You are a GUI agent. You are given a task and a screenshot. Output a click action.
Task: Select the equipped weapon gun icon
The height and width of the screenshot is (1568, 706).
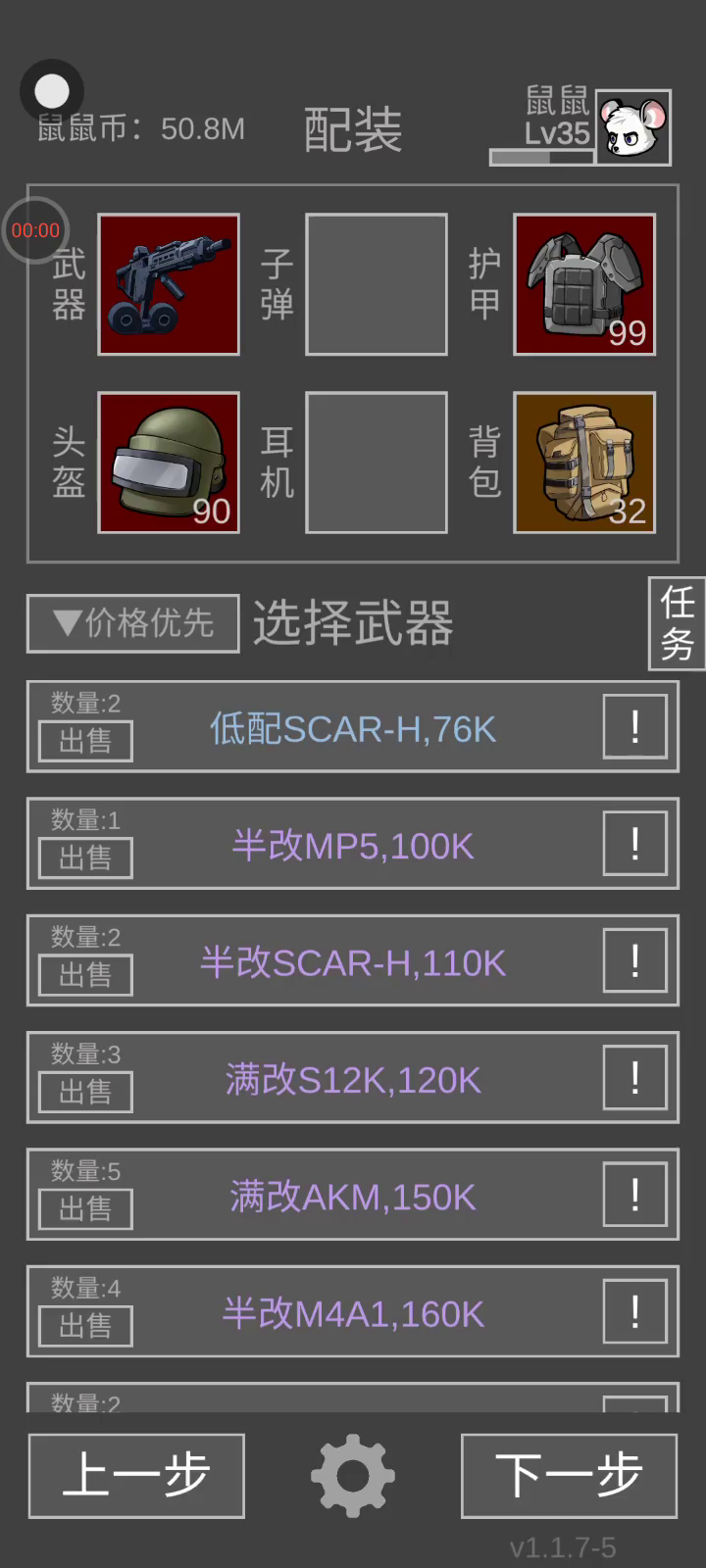[x=169, y=284]
